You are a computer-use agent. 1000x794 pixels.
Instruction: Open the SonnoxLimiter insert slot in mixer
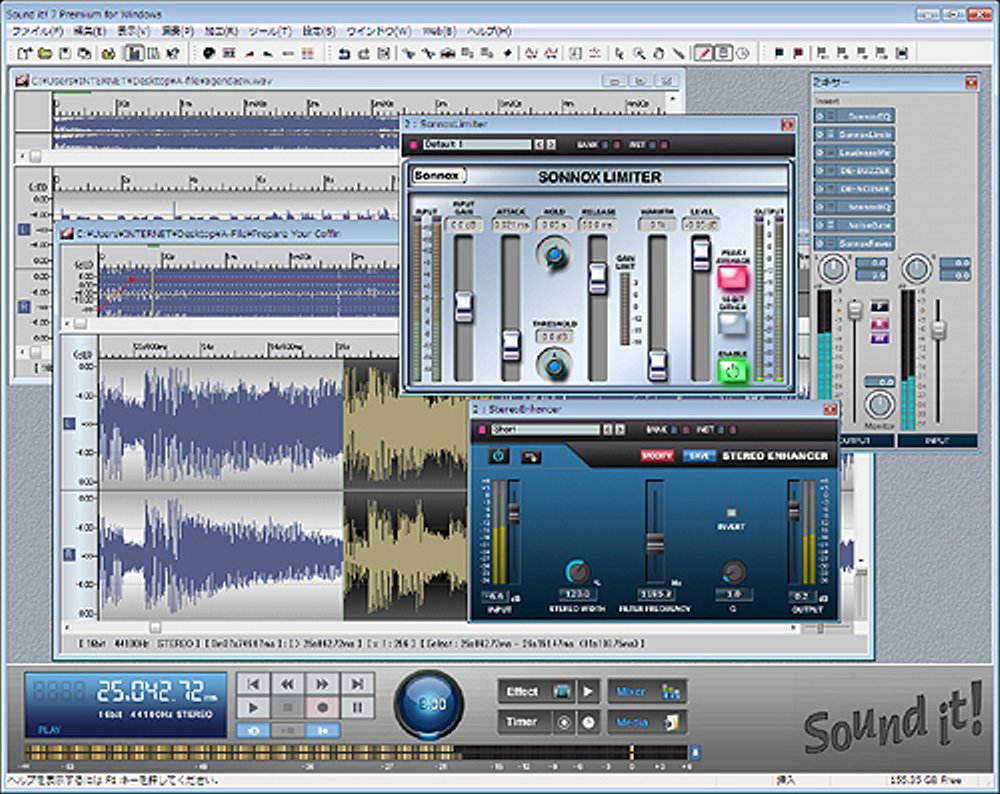[855, 135]
